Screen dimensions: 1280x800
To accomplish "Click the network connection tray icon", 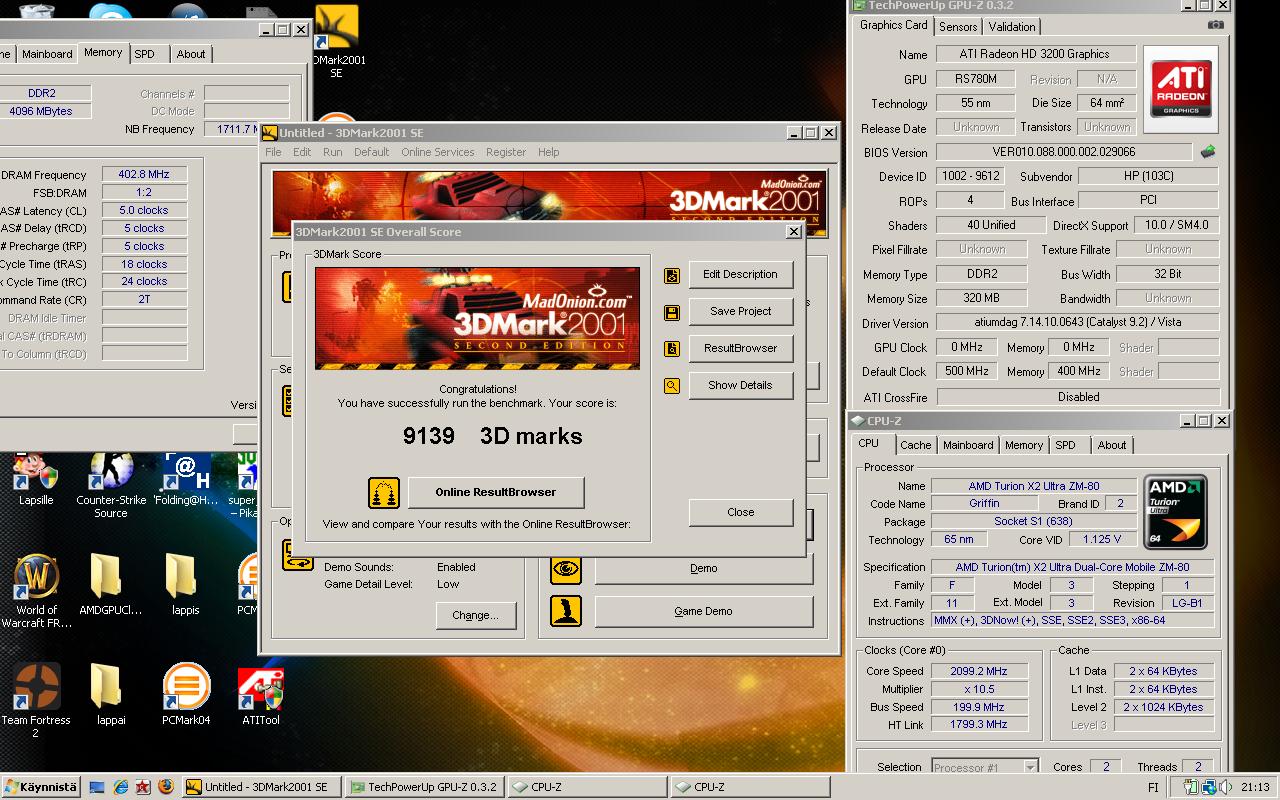I will [1208, 787].
